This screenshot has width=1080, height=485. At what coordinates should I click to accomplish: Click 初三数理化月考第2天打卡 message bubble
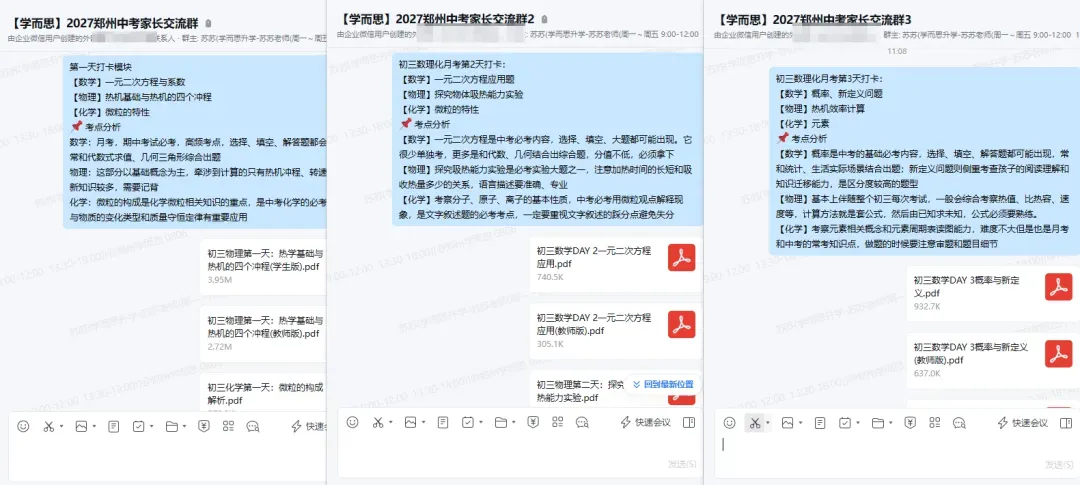point(548,140)
